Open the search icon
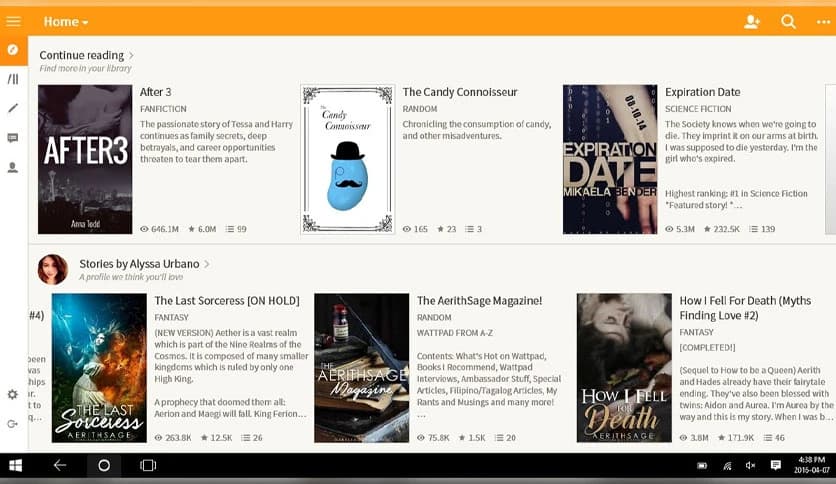Screen dimensions: 836x484 [788, 22]
